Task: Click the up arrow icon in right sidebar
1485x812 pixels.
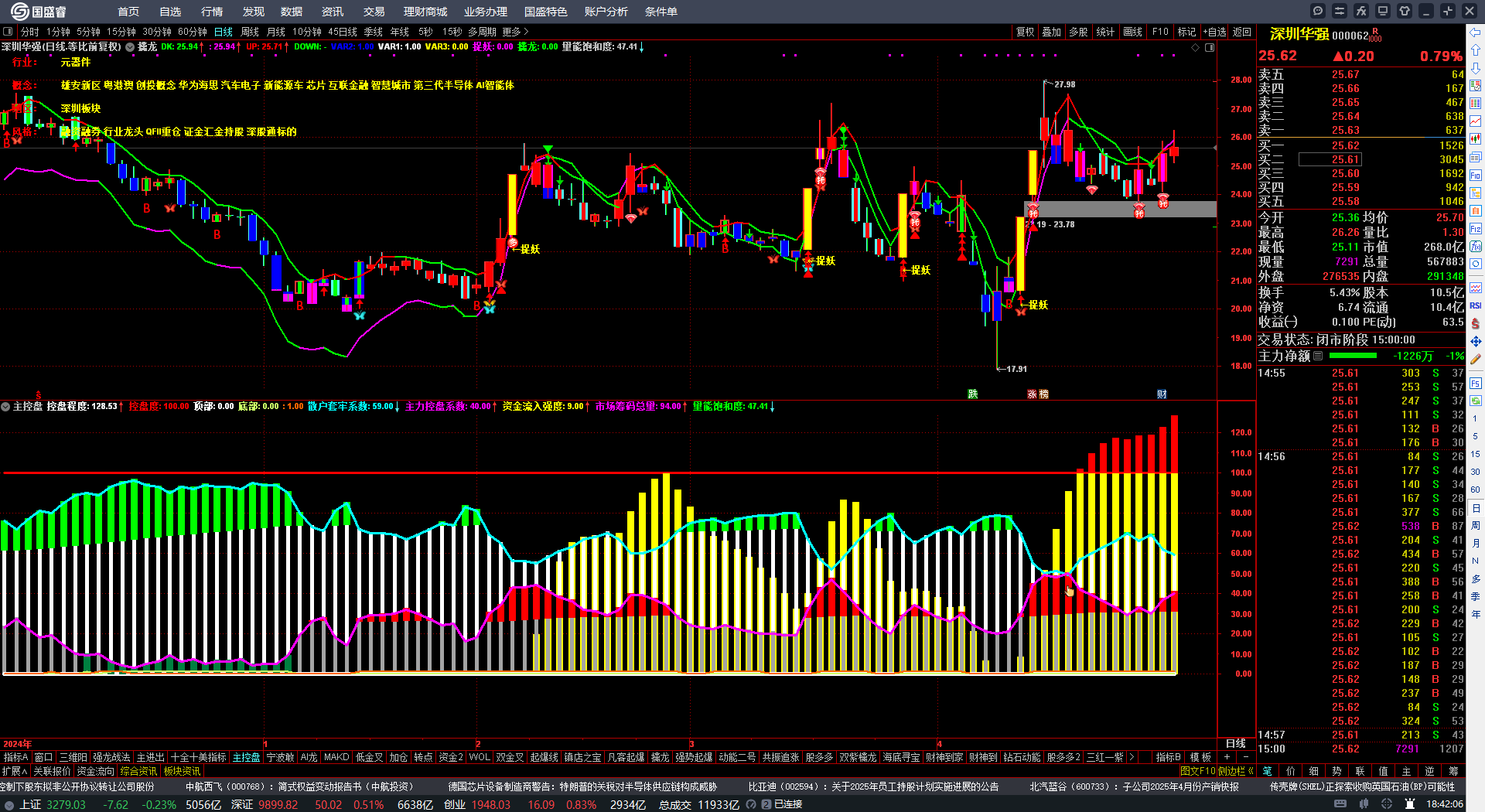Action: [1476, 50]
